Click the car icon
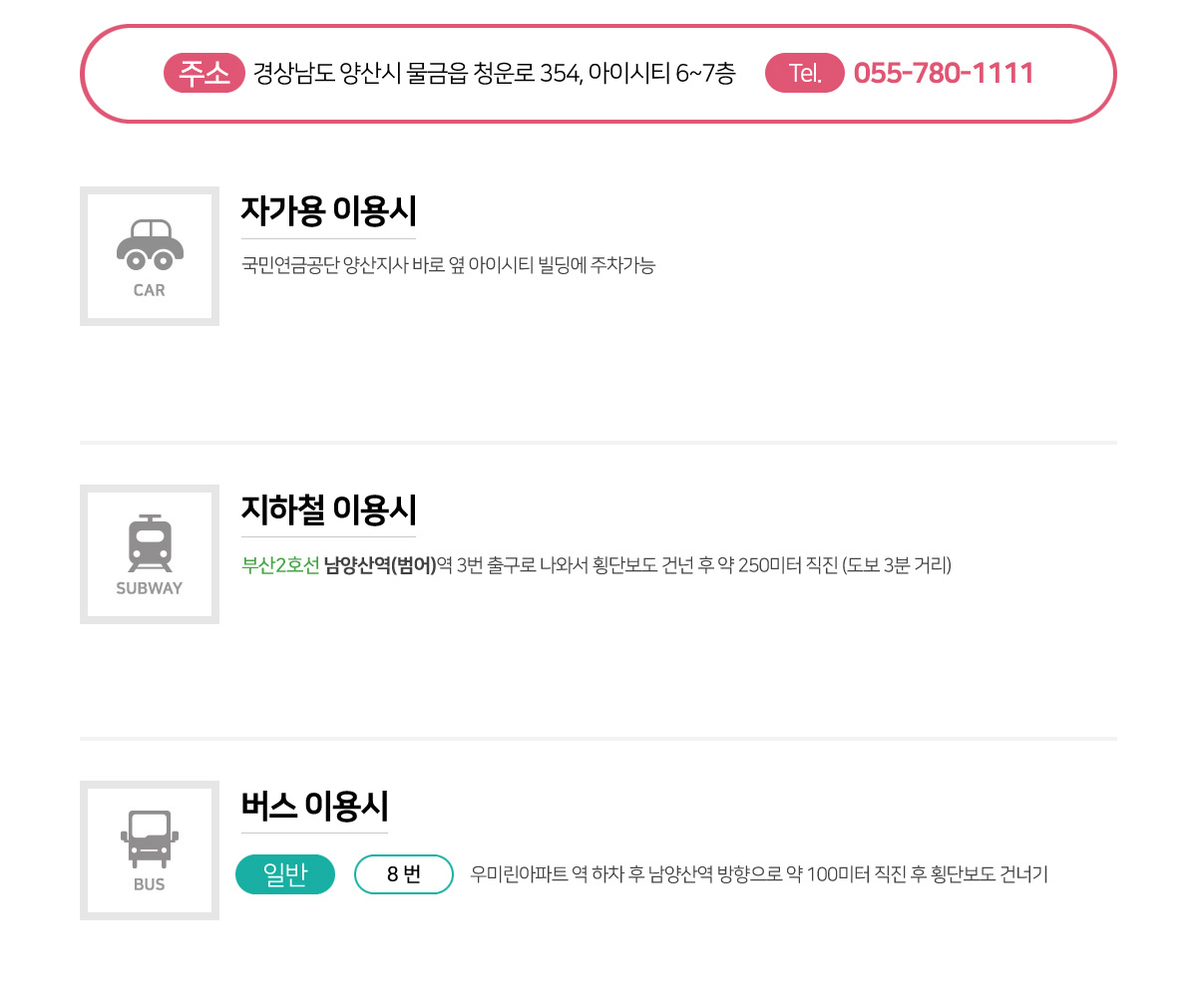 [x=150, y=245]
